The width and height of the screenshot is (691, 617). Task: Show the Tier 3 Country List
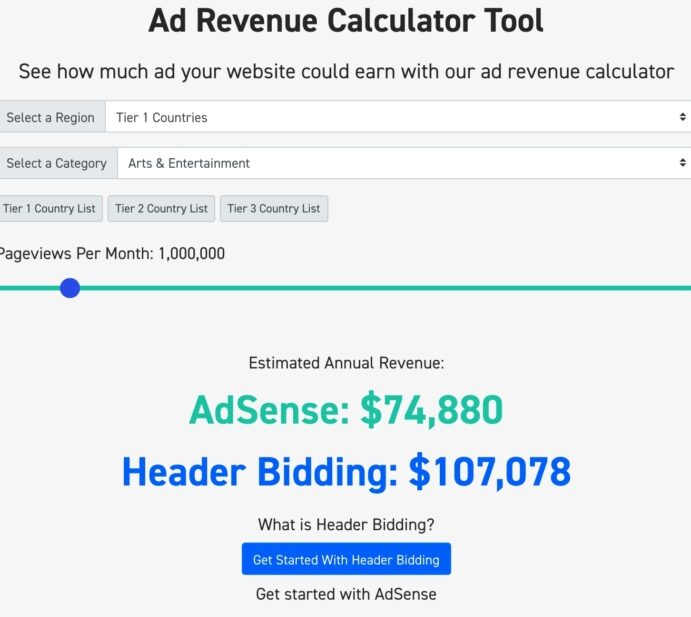click(273, 209)
